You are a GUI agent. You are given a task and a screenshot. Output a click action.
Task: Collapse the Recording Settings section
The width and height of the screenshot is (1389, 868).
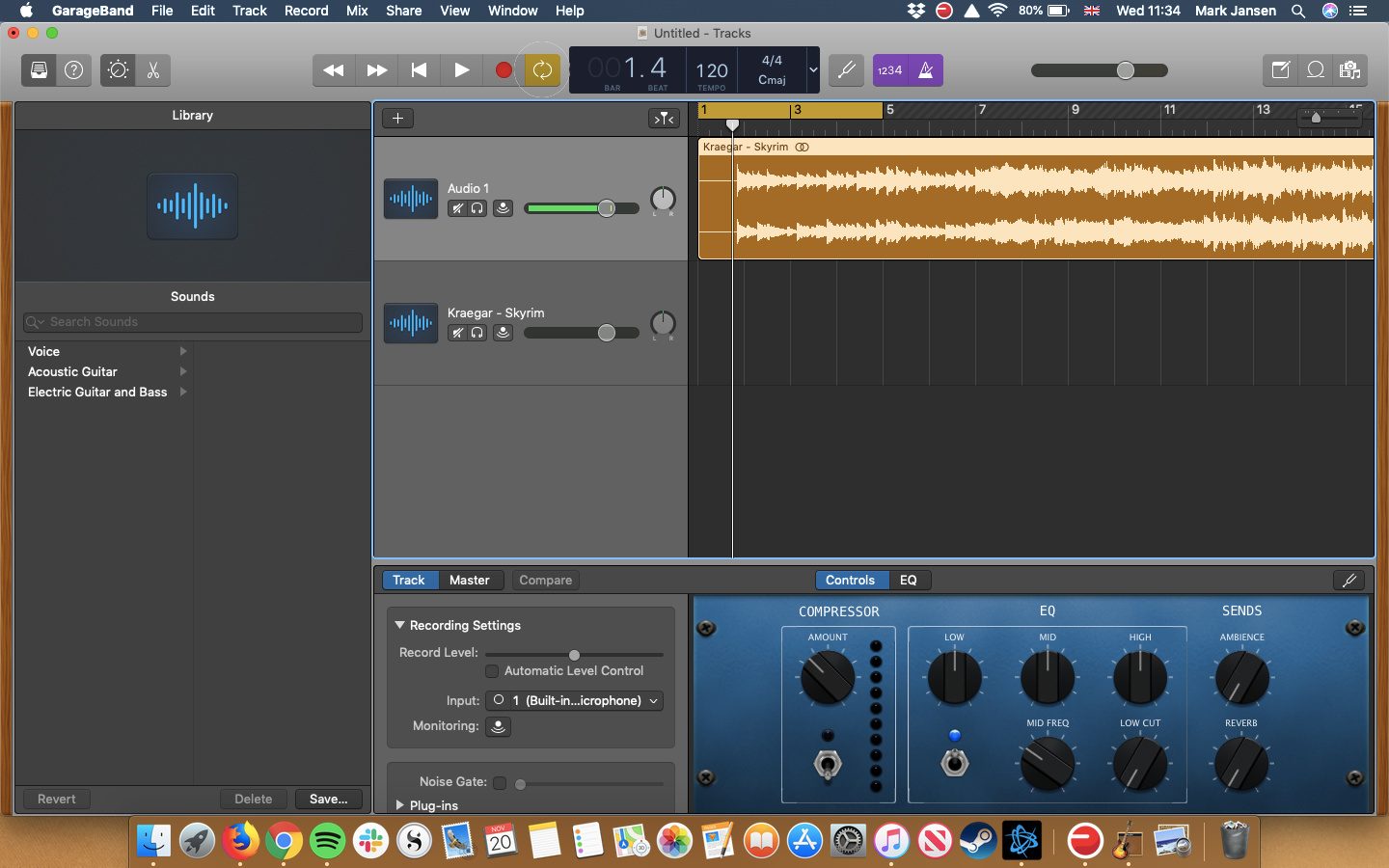399,625
